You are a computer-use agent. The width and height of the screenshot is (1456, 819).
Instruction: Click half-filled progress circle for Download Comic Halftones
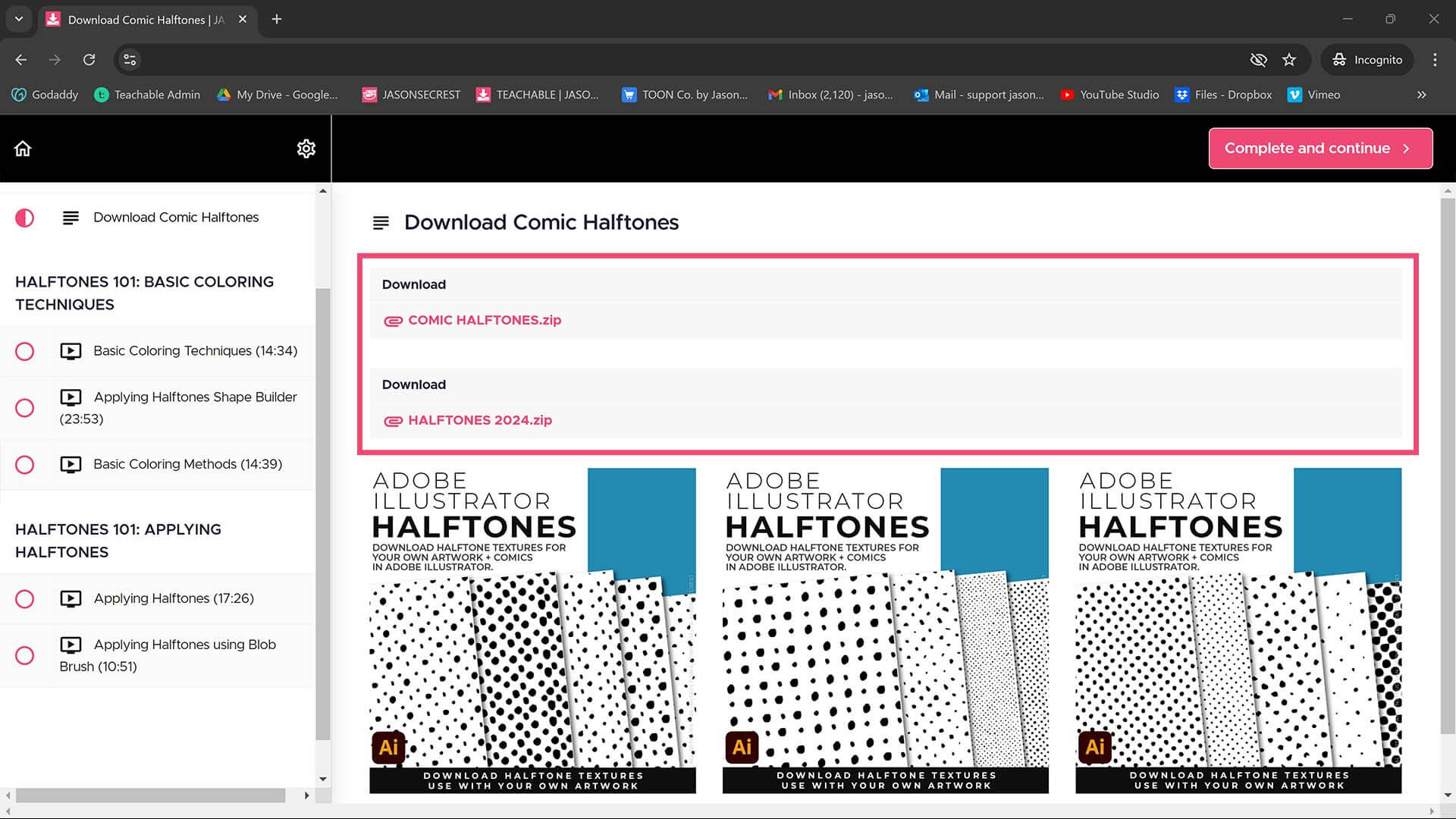click(24, 218)
